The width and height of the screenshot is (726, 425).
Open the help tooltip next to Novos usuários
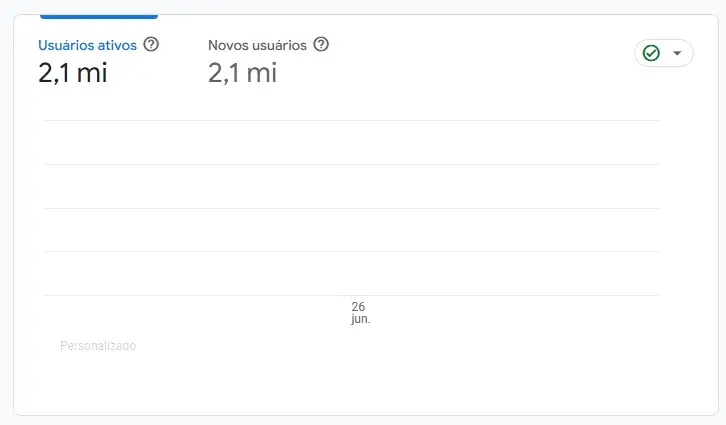tap(321, 45)
